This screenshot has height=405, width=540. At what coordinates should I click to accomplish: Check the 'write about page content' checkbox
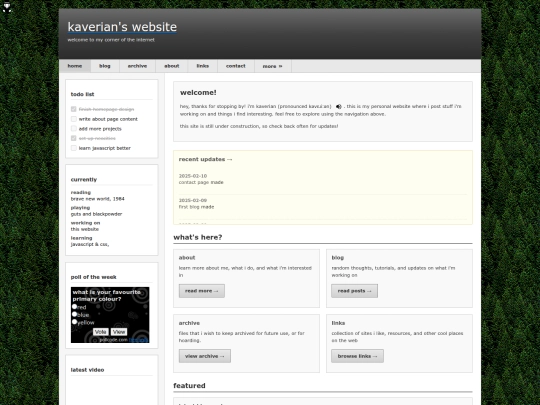[73, 119]
